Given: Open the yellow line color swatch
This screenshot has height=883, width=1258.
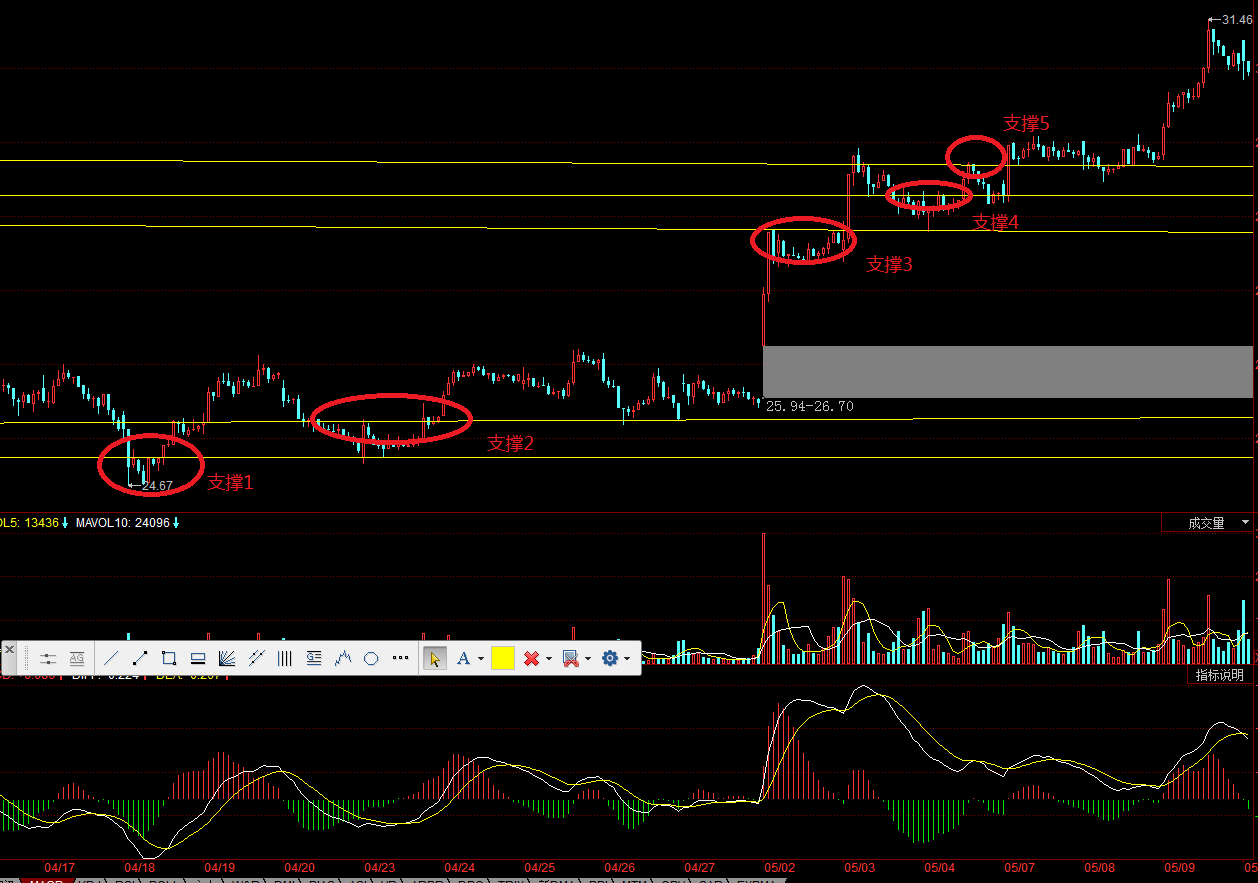Looking at the screenshot, I should (x=503, y=658).
